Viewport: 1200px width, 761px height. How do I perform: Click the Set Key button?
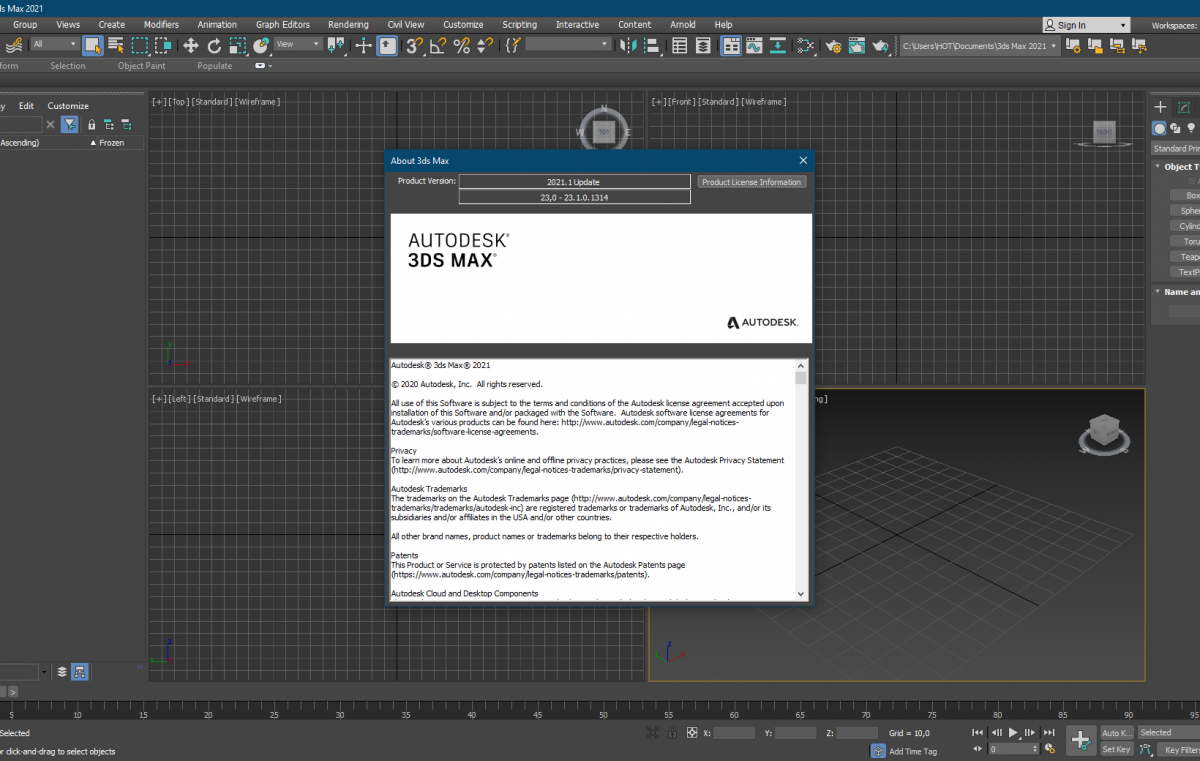click(1117, 749)
